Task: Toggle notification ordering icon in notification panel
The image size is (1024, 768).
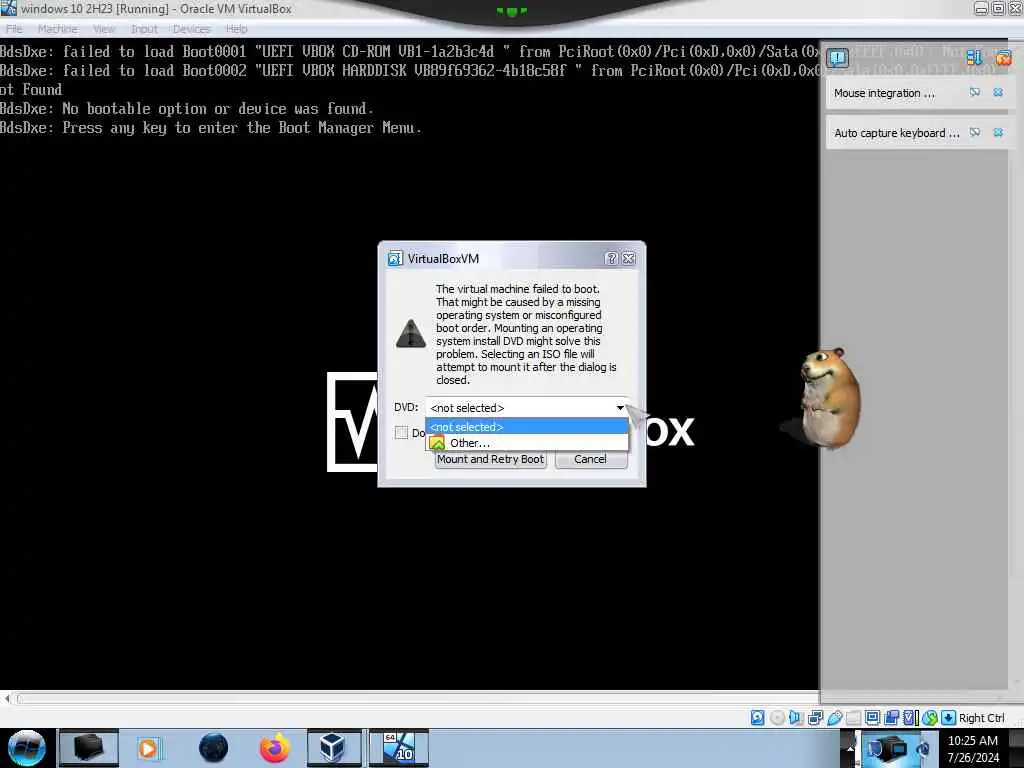Action: click(974, 58)
